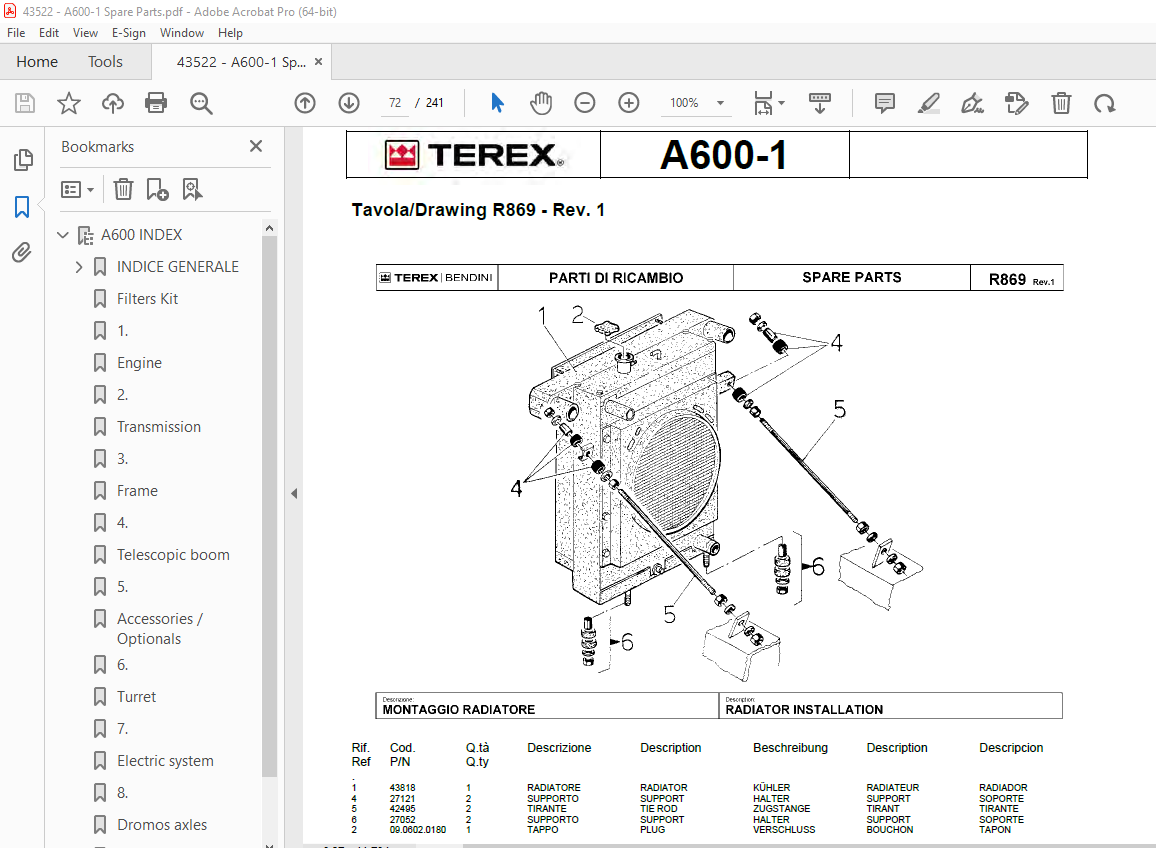This screenshot has width=1156, height=848.
Task: Open the zoom level dropdown
Action: 720,103
